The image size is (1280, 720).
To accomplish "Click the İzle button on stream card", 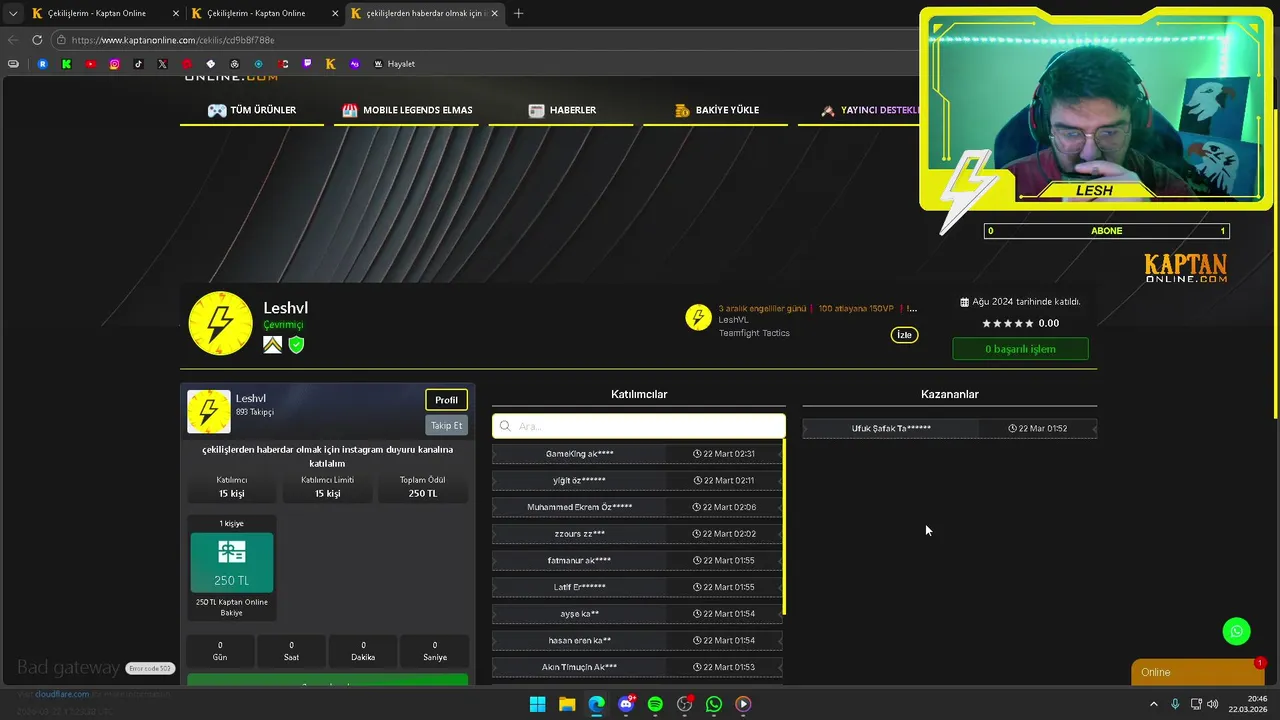I will tap(904, 335).
